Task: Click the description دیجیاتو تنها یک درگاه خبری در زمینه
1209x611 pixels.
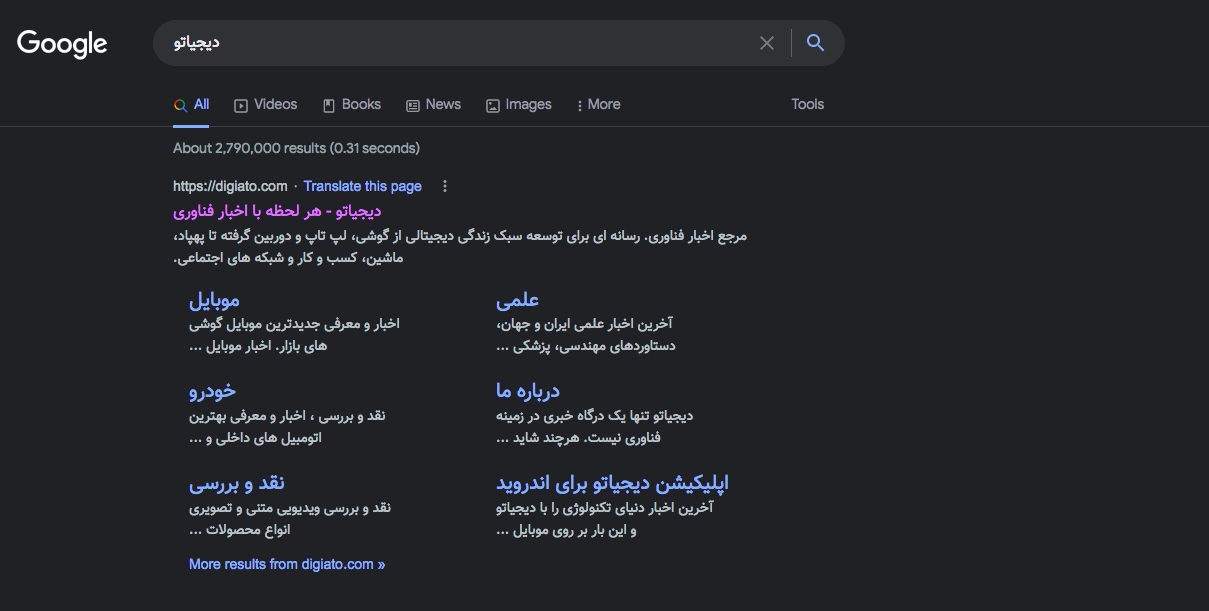Action: coord(594,426)
